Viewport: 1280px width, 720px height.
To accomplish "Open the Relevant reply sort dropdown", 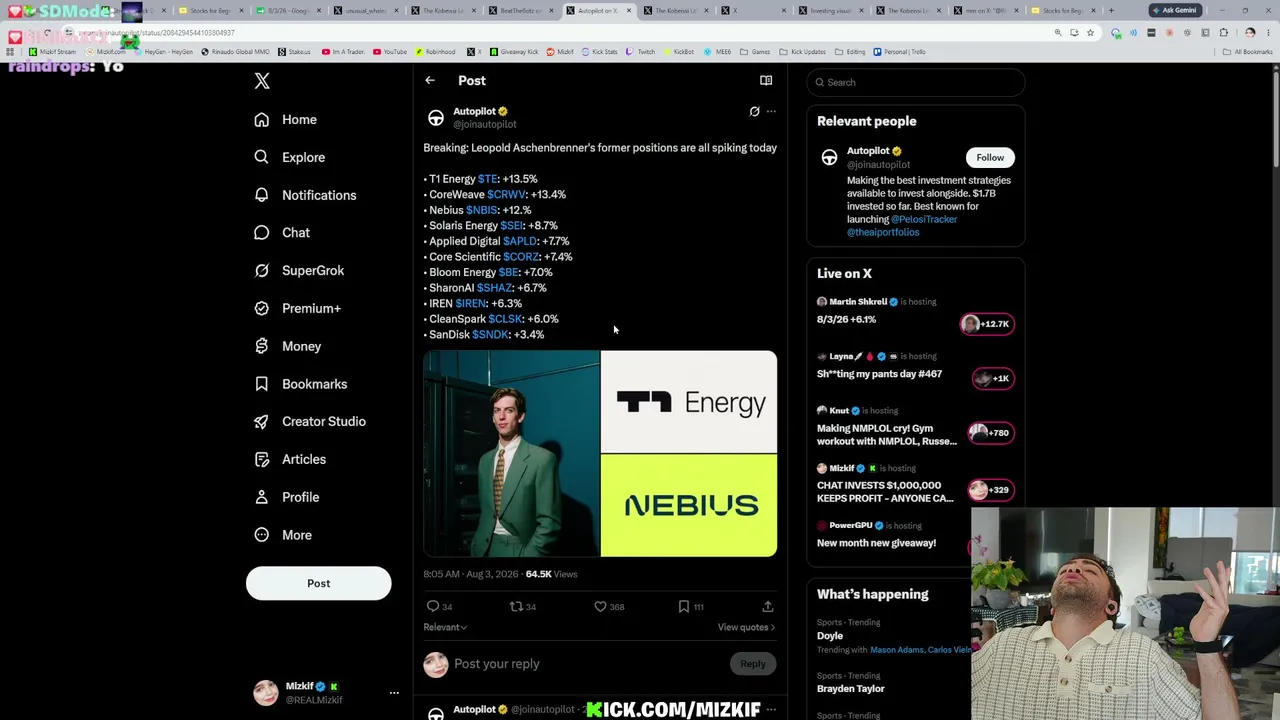I will coord(445,628).
